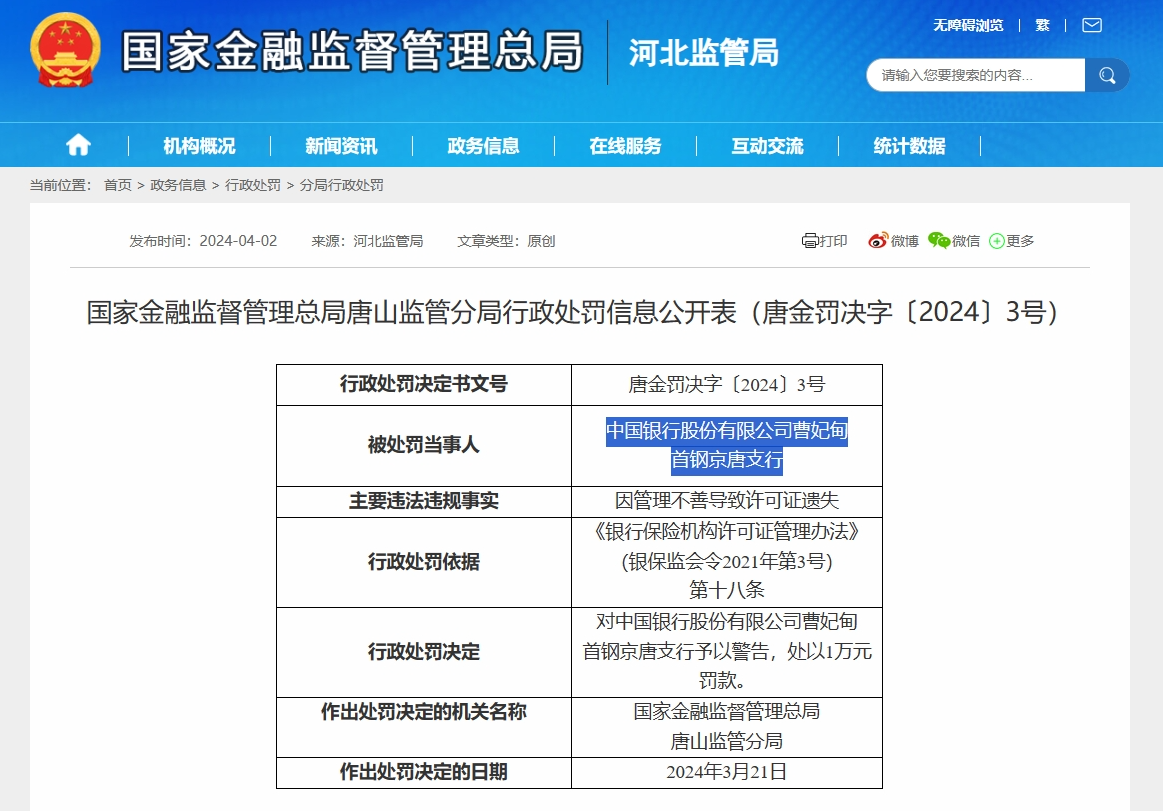Click the 国家金融监督管理总局 site title

pyautogui.click(x=352, y=51)
